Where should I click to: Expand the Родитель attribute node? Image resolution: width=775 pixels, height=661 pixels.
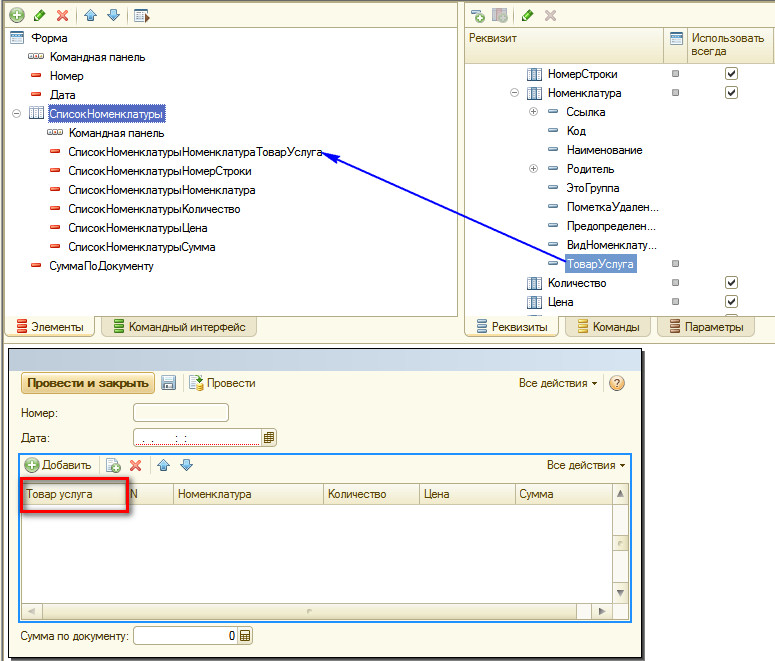tap(533, 169)
